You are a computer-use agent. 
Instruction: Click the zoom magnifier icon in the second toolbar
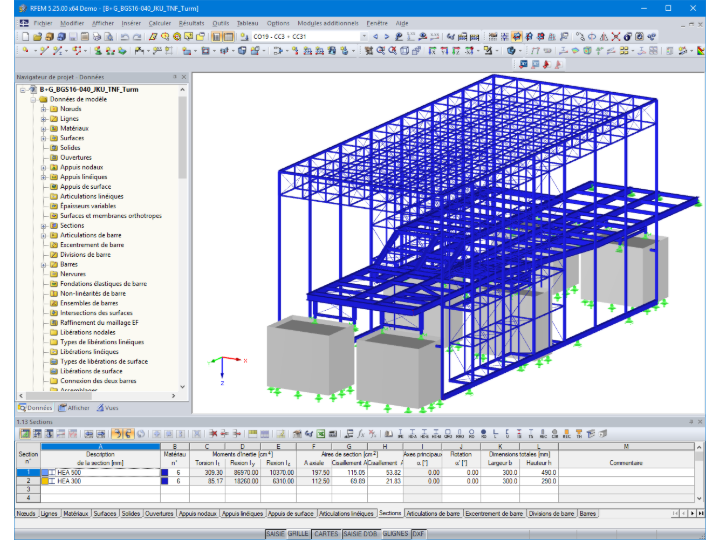coord(380,51)
